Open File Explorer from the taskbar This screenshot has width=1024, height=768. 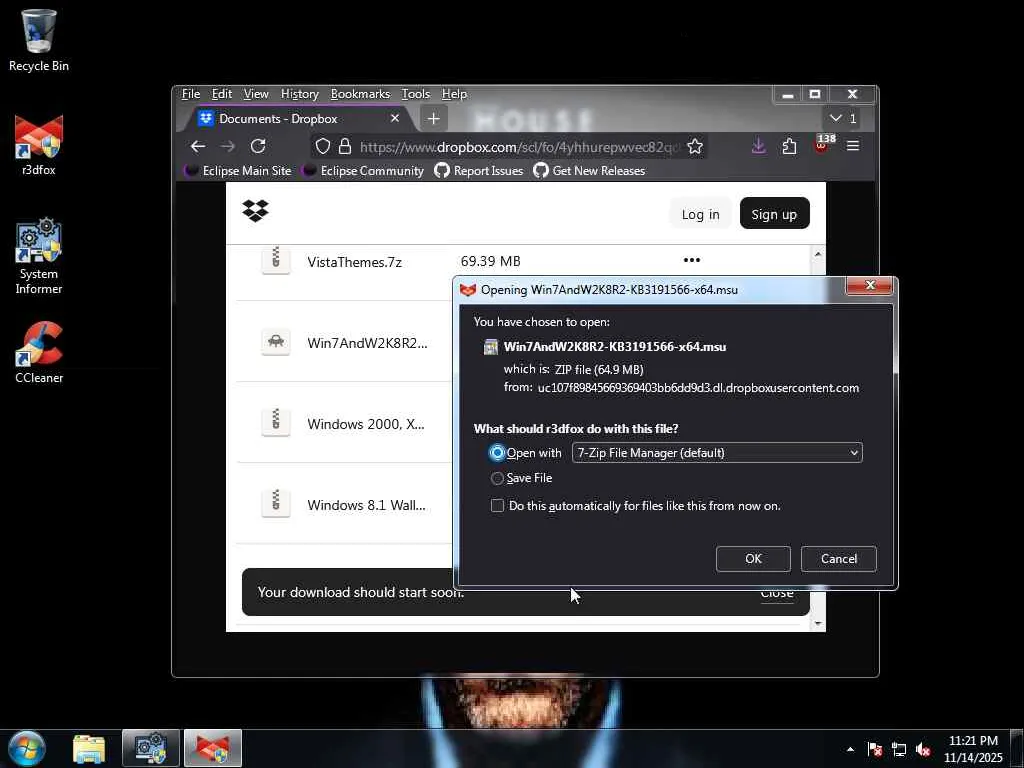(x=89, y=748)
